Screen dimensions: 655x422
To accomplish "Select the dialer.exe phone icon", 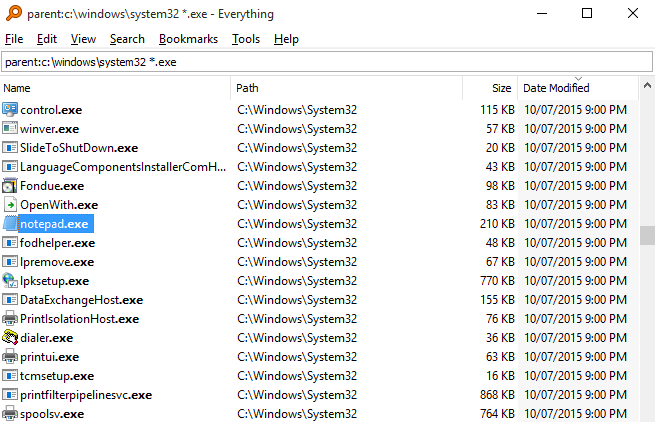I will tap(10, 338).
